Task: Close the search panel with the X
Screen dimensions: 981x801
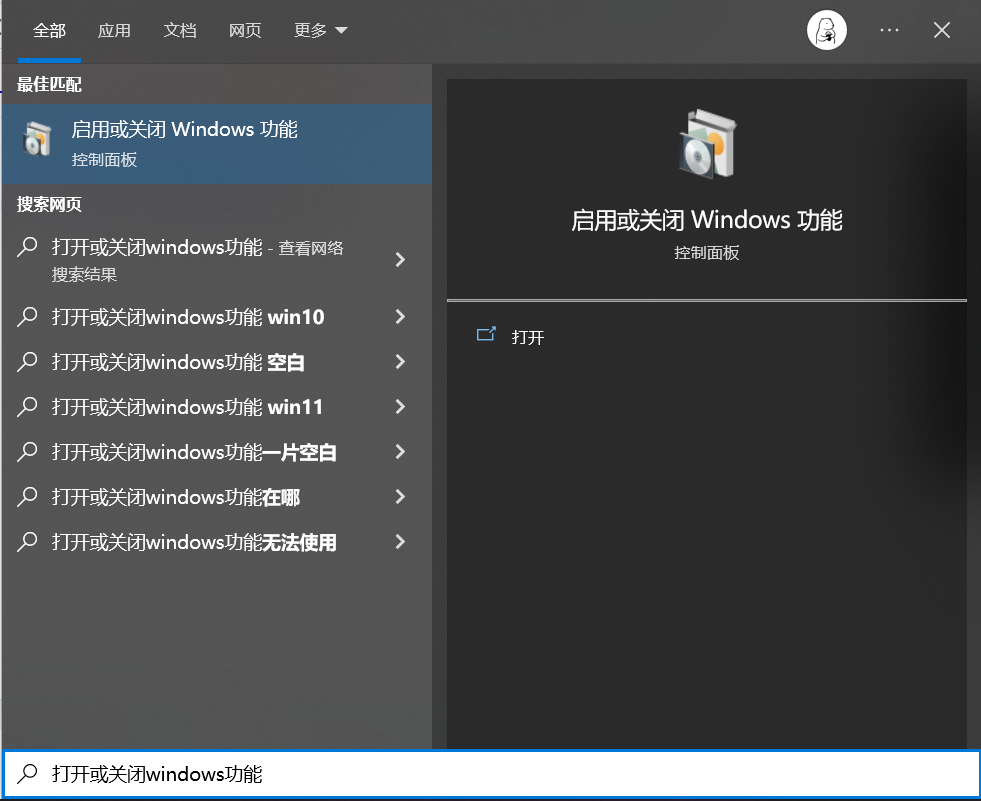Action: click(x=942, y=30)
